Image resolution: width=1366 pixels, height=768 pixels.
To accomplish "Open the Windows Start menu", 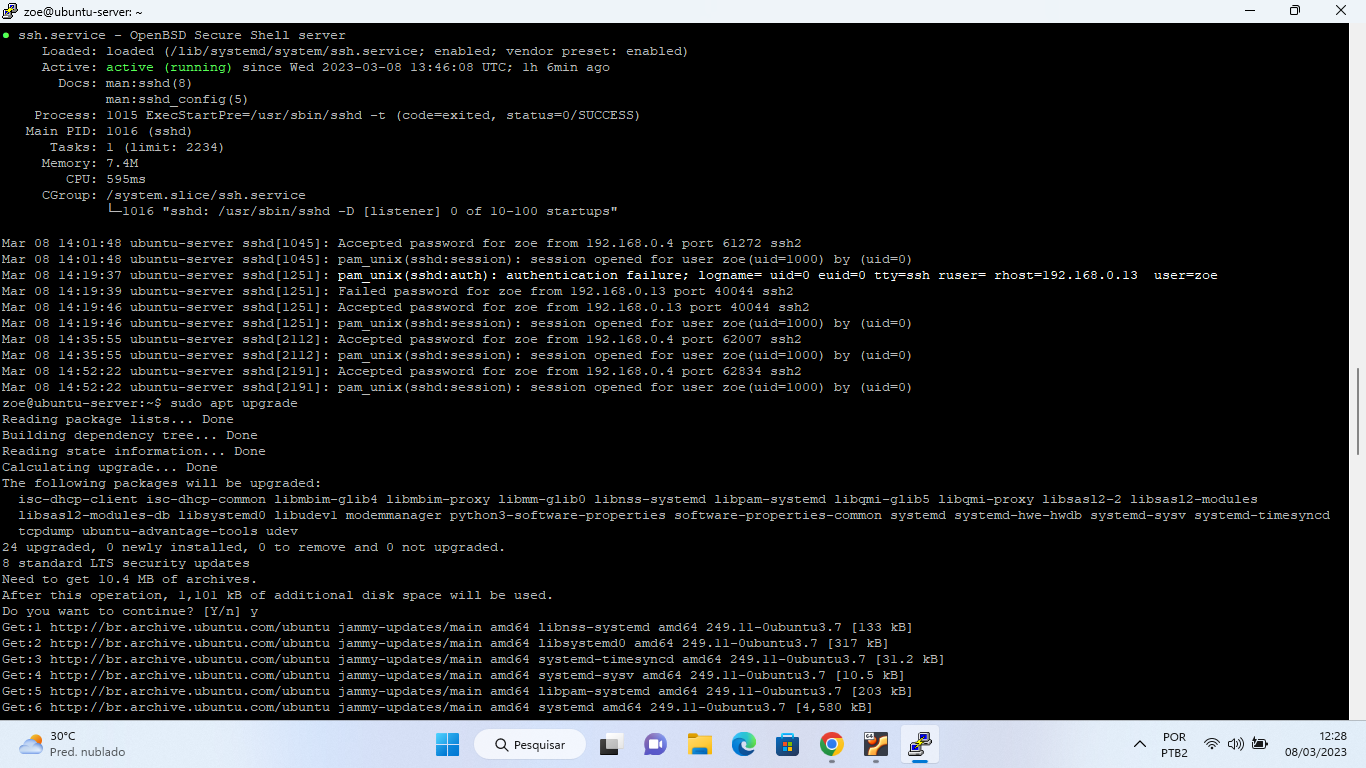I will coord(447,745).
